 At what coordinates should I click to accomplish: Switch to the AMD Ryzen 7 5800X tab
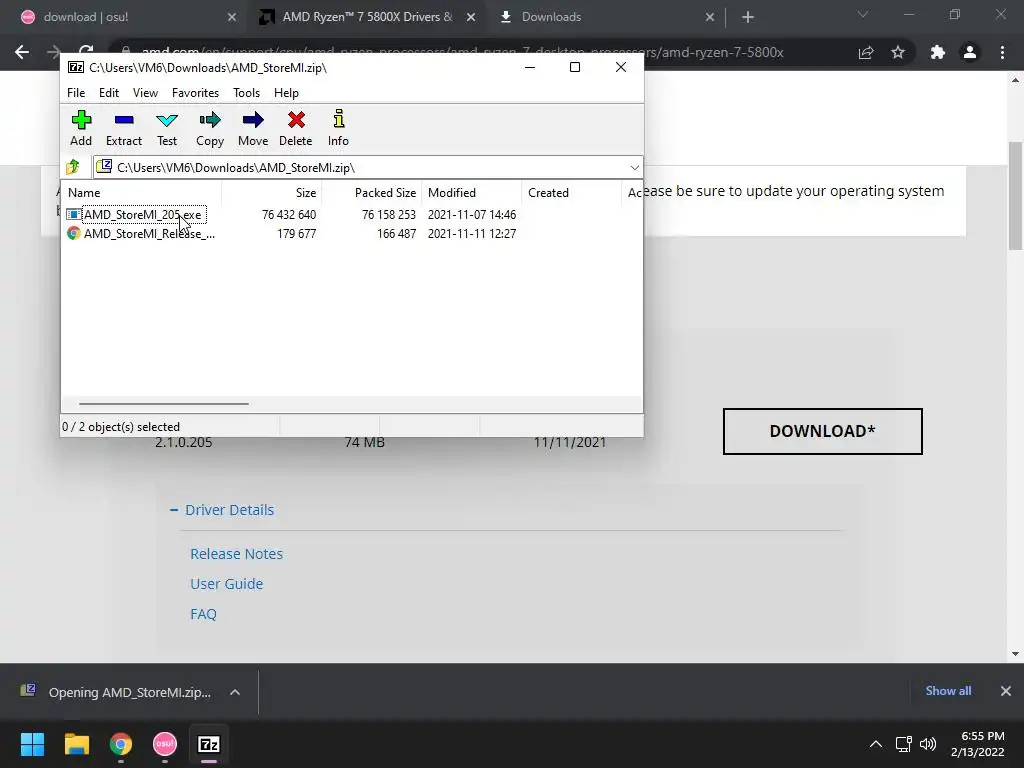(x=367, y=17)
